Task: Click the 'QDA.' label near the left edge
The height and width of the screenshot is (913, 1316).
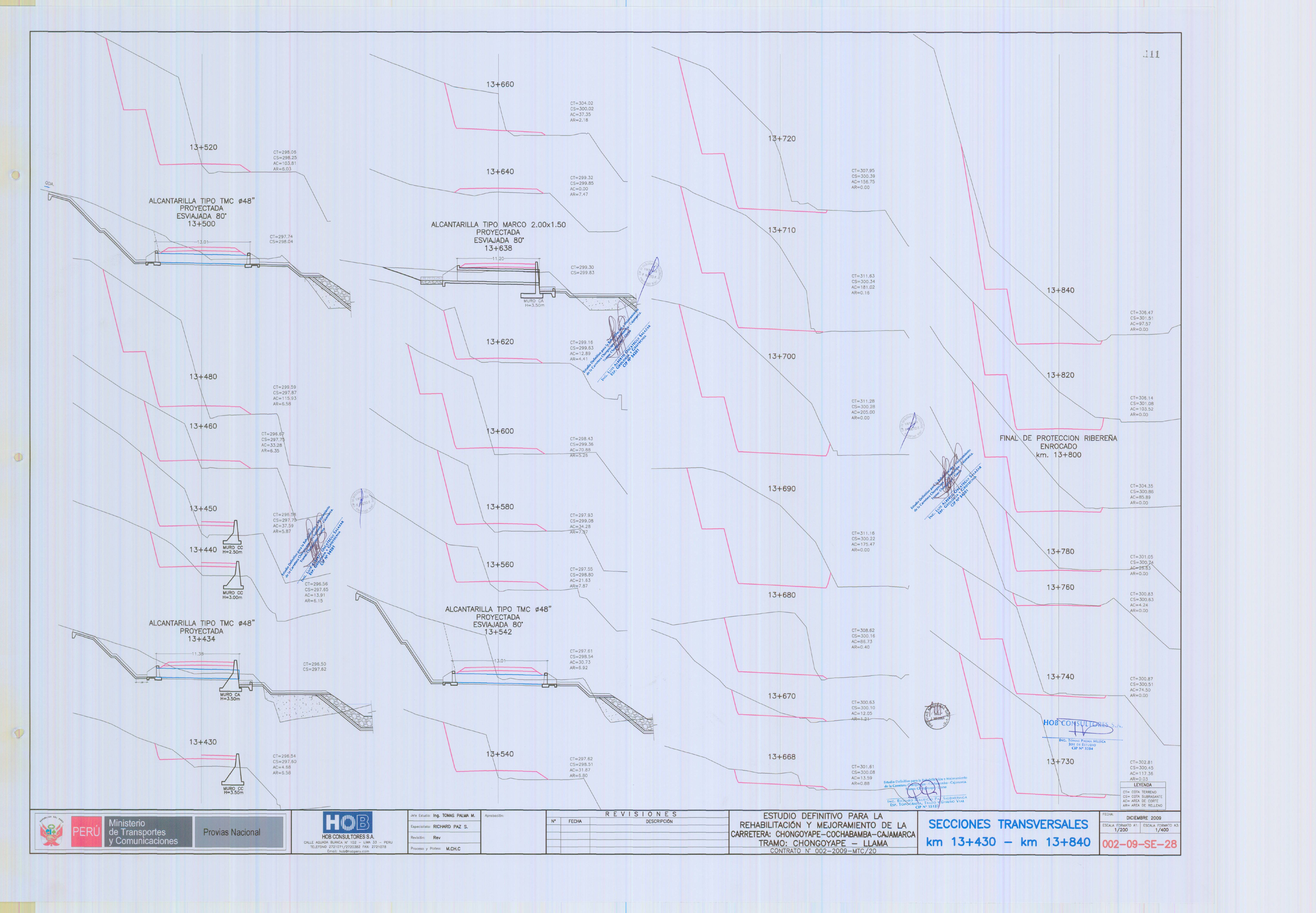Action: [49, 184]
